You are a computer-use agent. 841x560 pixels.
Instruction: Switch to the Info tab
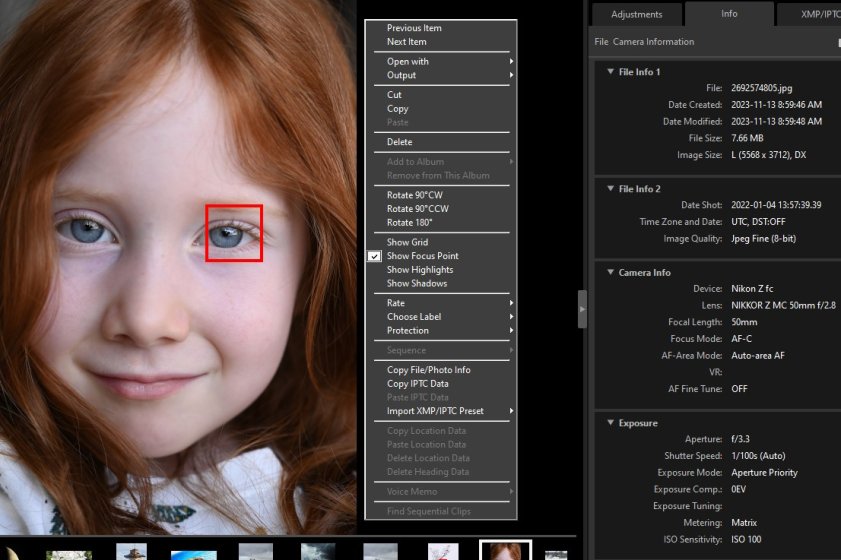pyautogui.click(x=729, y=14)
